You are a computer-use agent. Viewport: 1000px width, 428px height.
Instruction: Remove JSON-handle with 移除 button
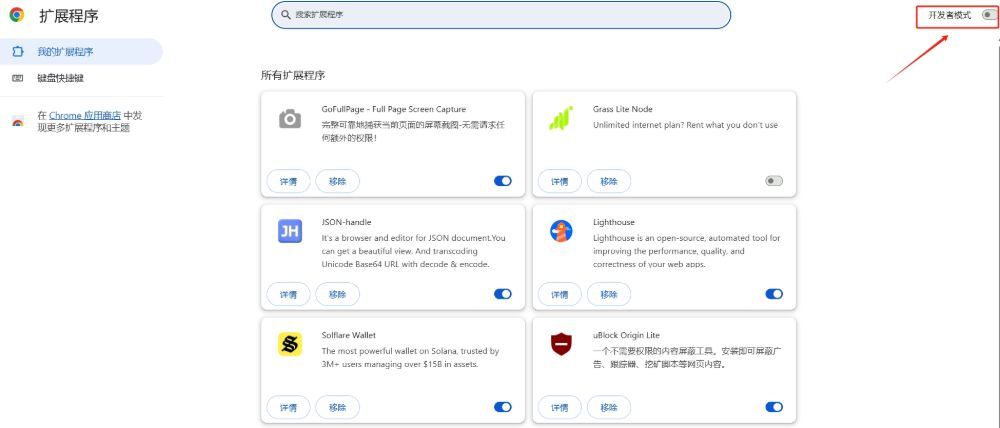coord(337,294)
